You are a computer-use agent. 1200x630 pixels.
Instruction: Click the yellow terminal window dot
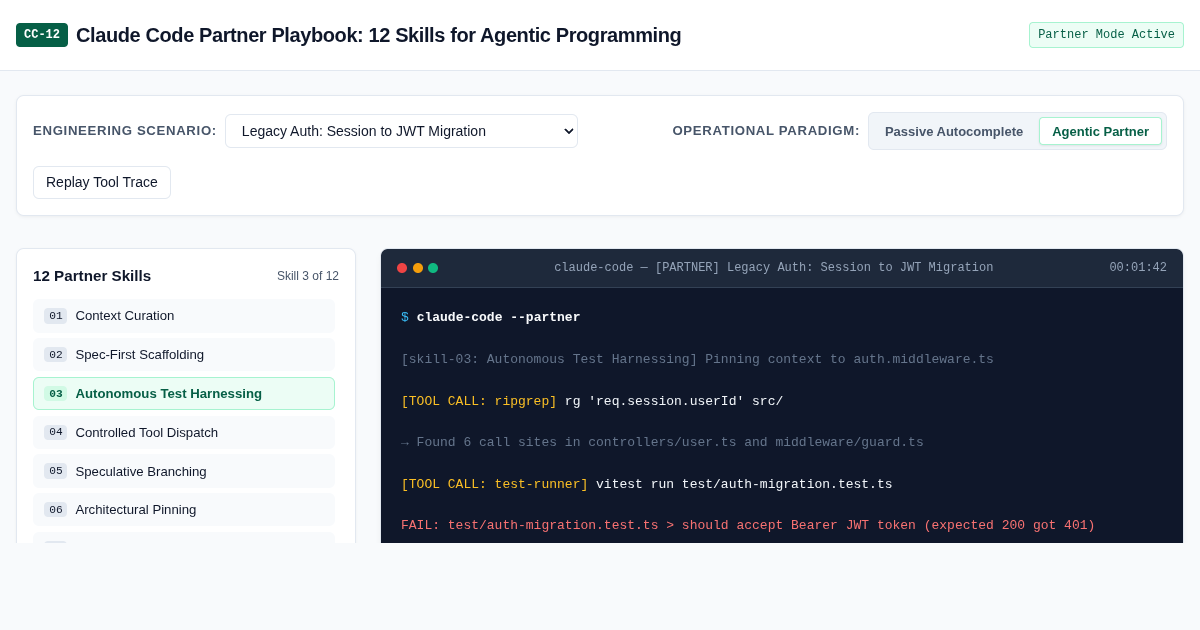pyautogui.click(x=418, y=268)
